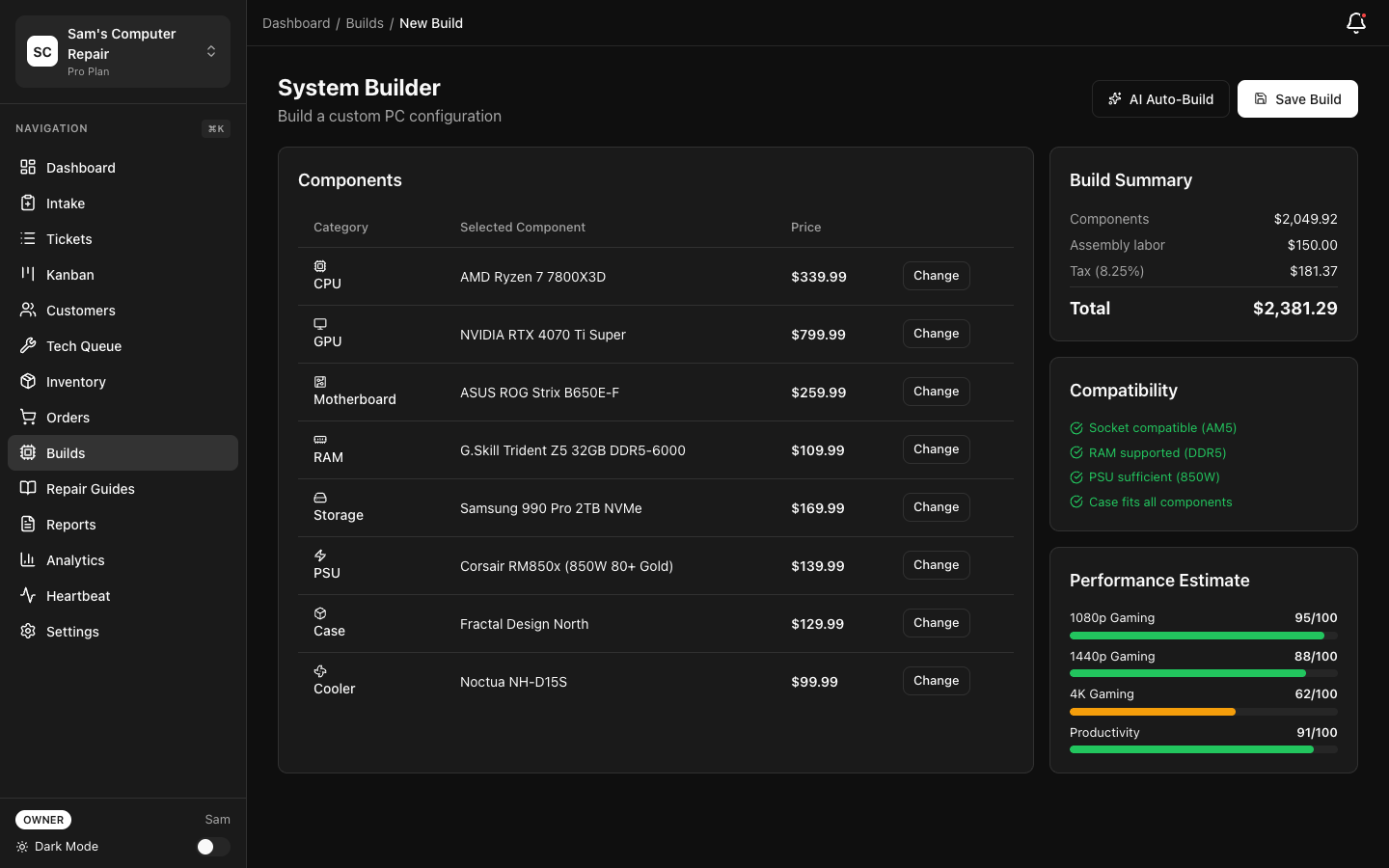Image resolution: width=1389 pixels, height=868 pixels.
Task: Change the Corsair RM850x PSU
Action: 936,565
